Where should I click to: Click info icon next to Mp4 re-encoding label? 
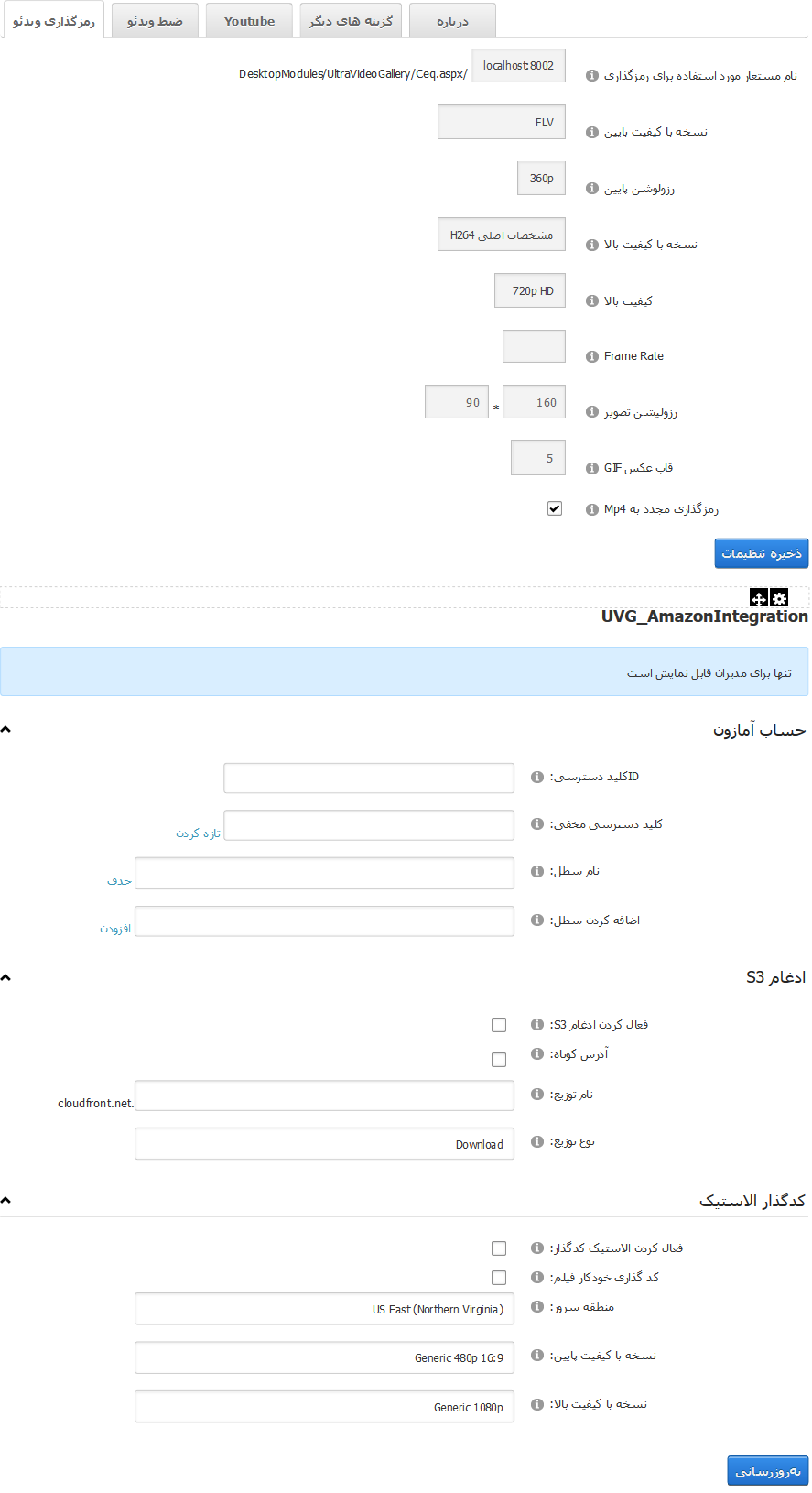point(592,509)
